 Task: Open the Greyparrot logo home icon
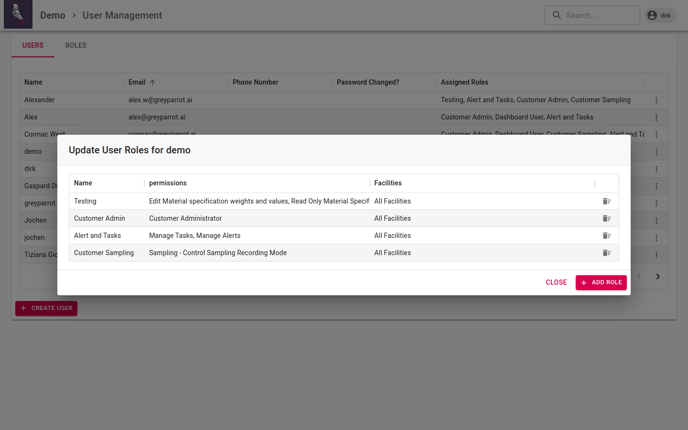[18, 14]
